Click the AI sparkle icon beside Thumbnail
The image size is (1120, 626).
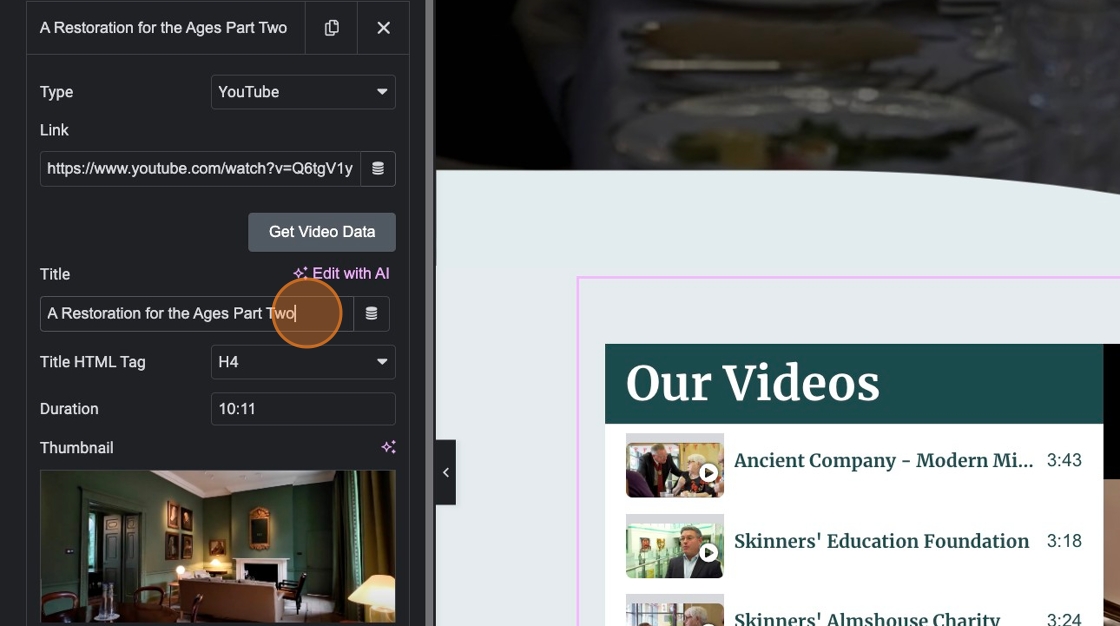(388, 447)
